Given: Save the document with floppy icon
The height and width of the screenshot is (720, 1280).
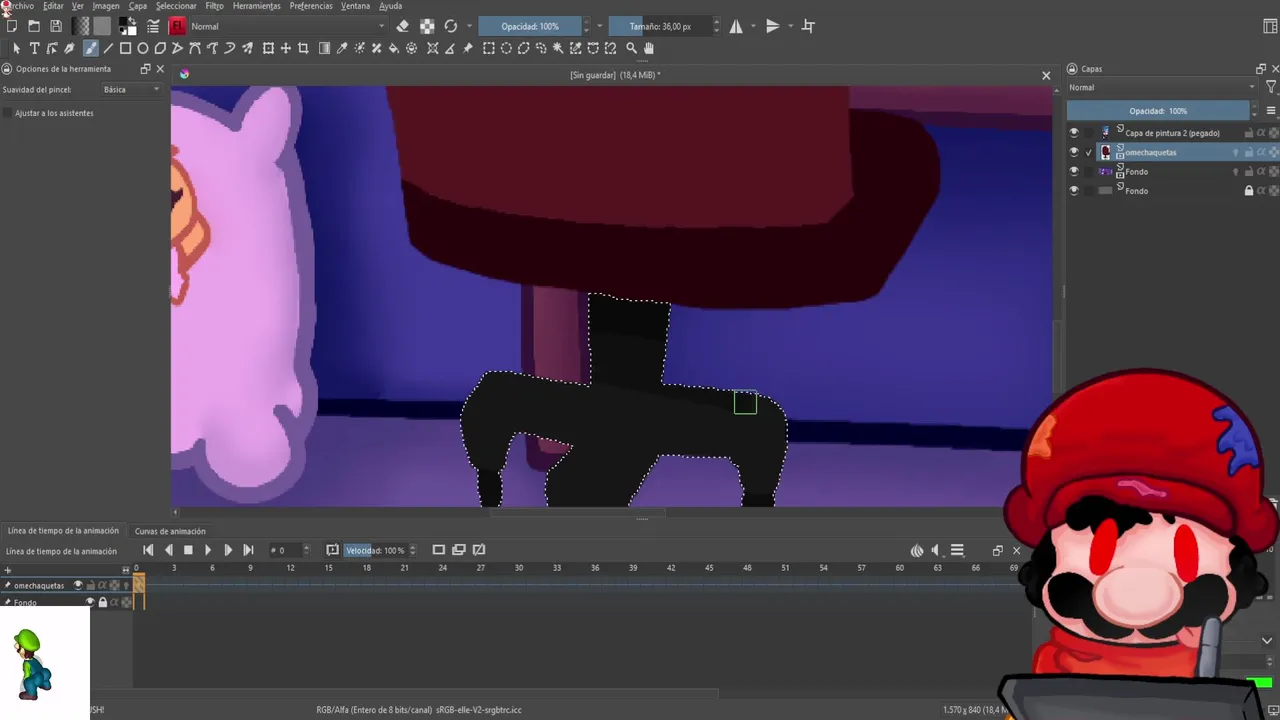Looking at the screenshot, I should coord(56,26).
